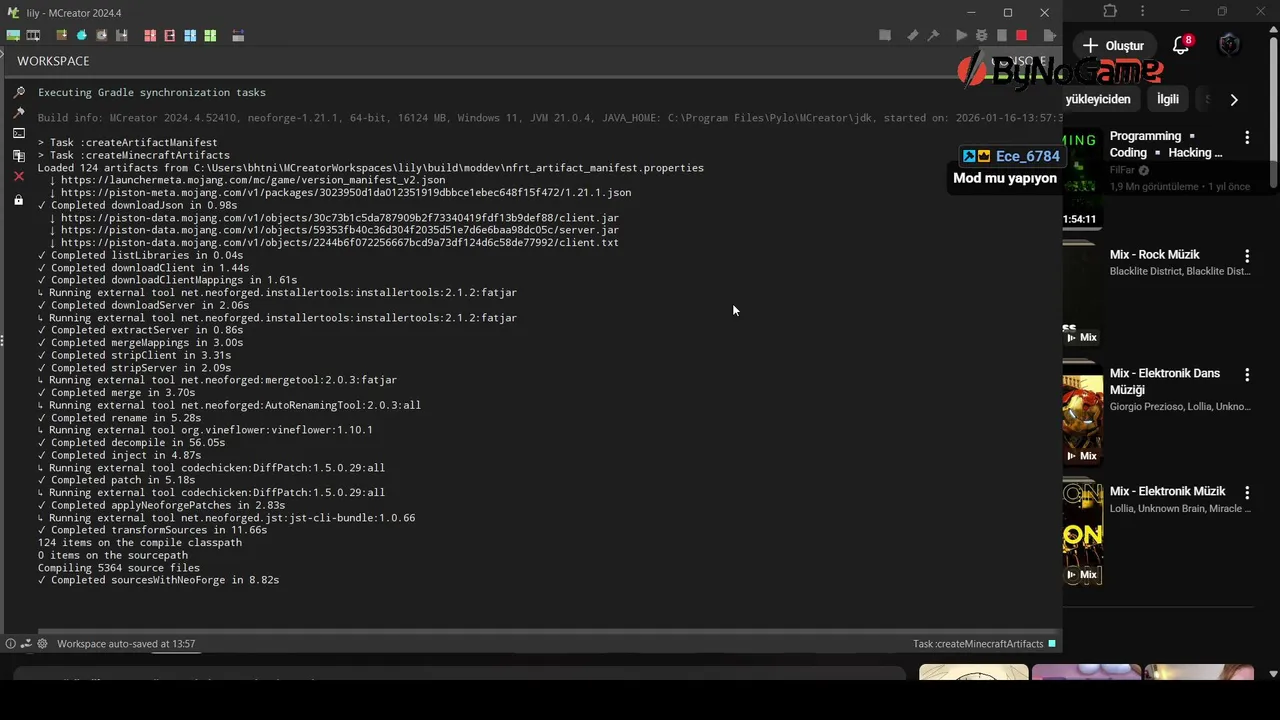Switch to the WORKSPACE tab
The image size is (1280, 720).
click(x=53, y=61)
